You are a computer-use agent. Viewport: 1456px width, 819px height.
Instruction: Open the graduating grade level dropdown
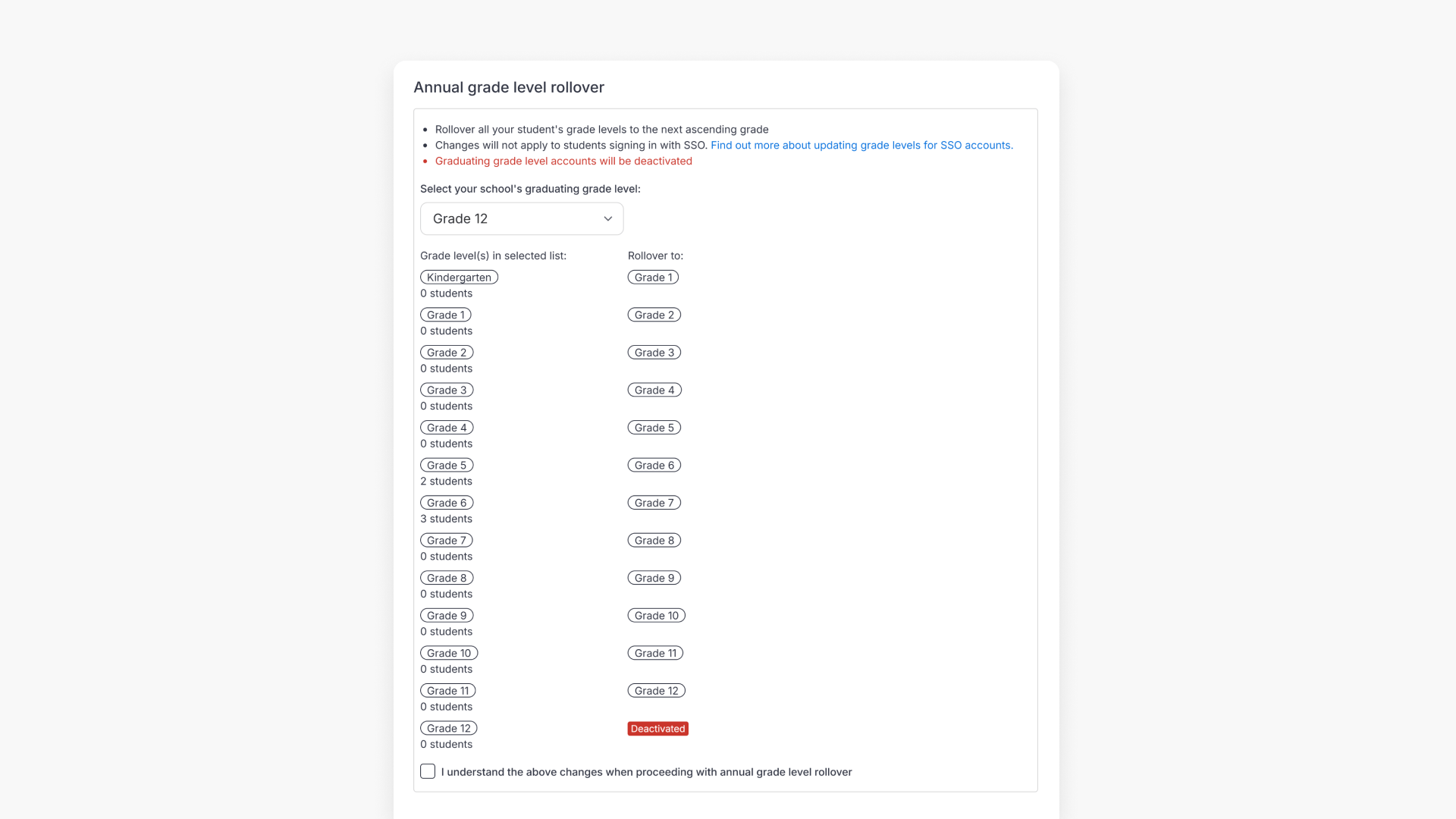[x=521, y=218]
